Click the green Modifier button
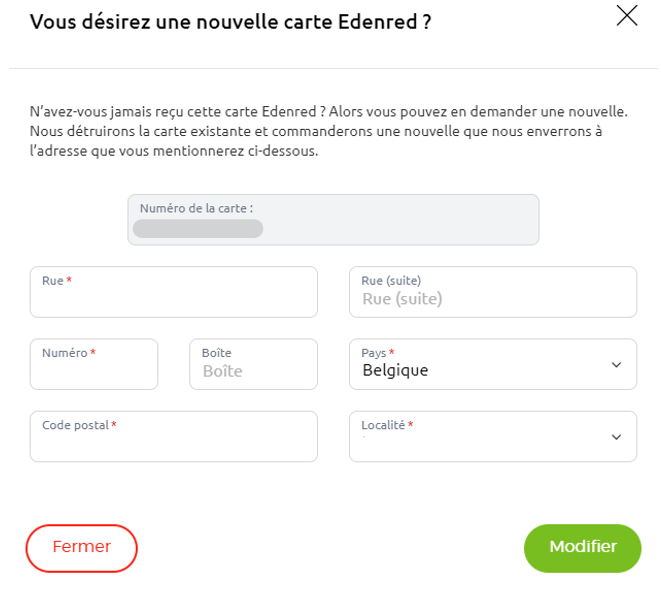This screenshot has width=661, height=602. tap(582, 548)
